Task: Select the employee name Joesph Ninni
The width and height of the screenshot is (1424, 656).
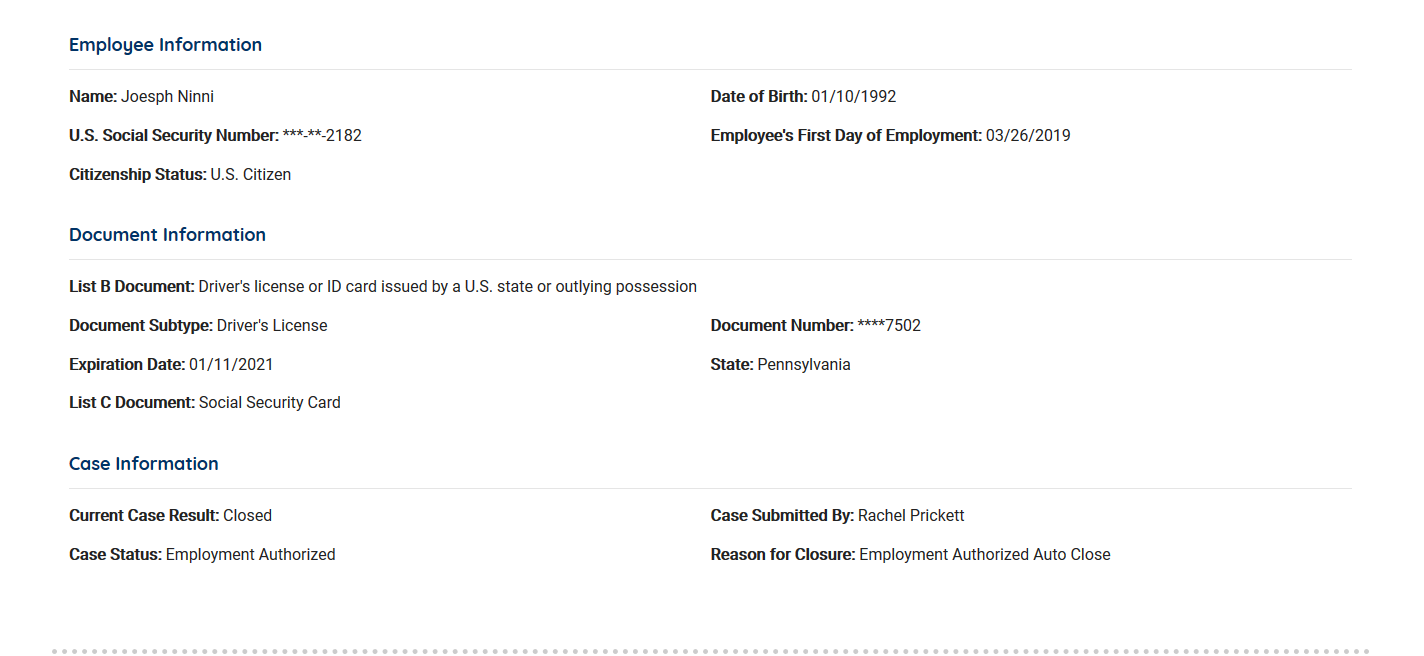Action: (167, 97)
